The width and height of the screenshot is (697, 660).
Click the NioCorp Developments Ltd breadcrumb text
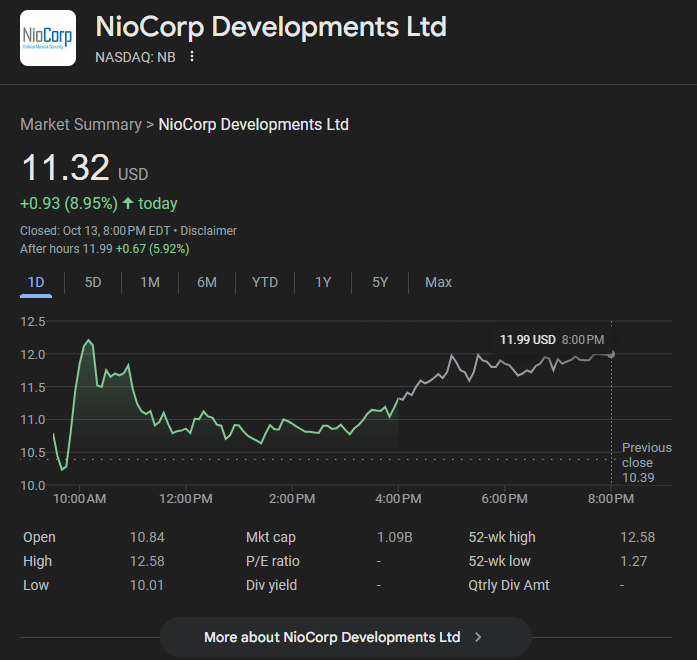pyautogui.click(x=253, y=124)
